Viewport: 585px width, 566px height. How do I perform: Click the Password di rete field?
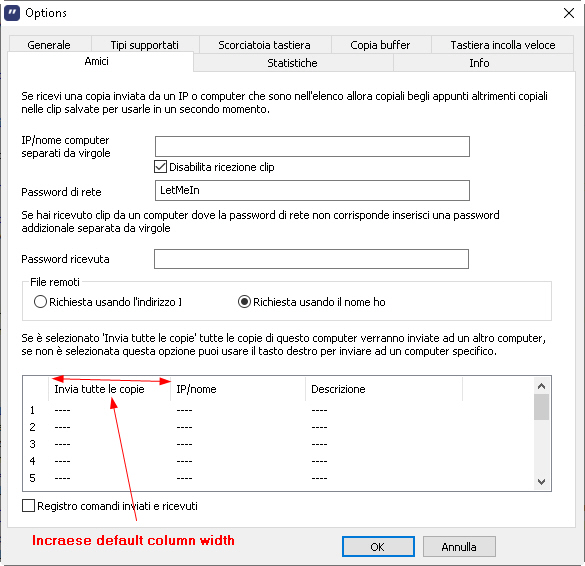tap(312, 191)
